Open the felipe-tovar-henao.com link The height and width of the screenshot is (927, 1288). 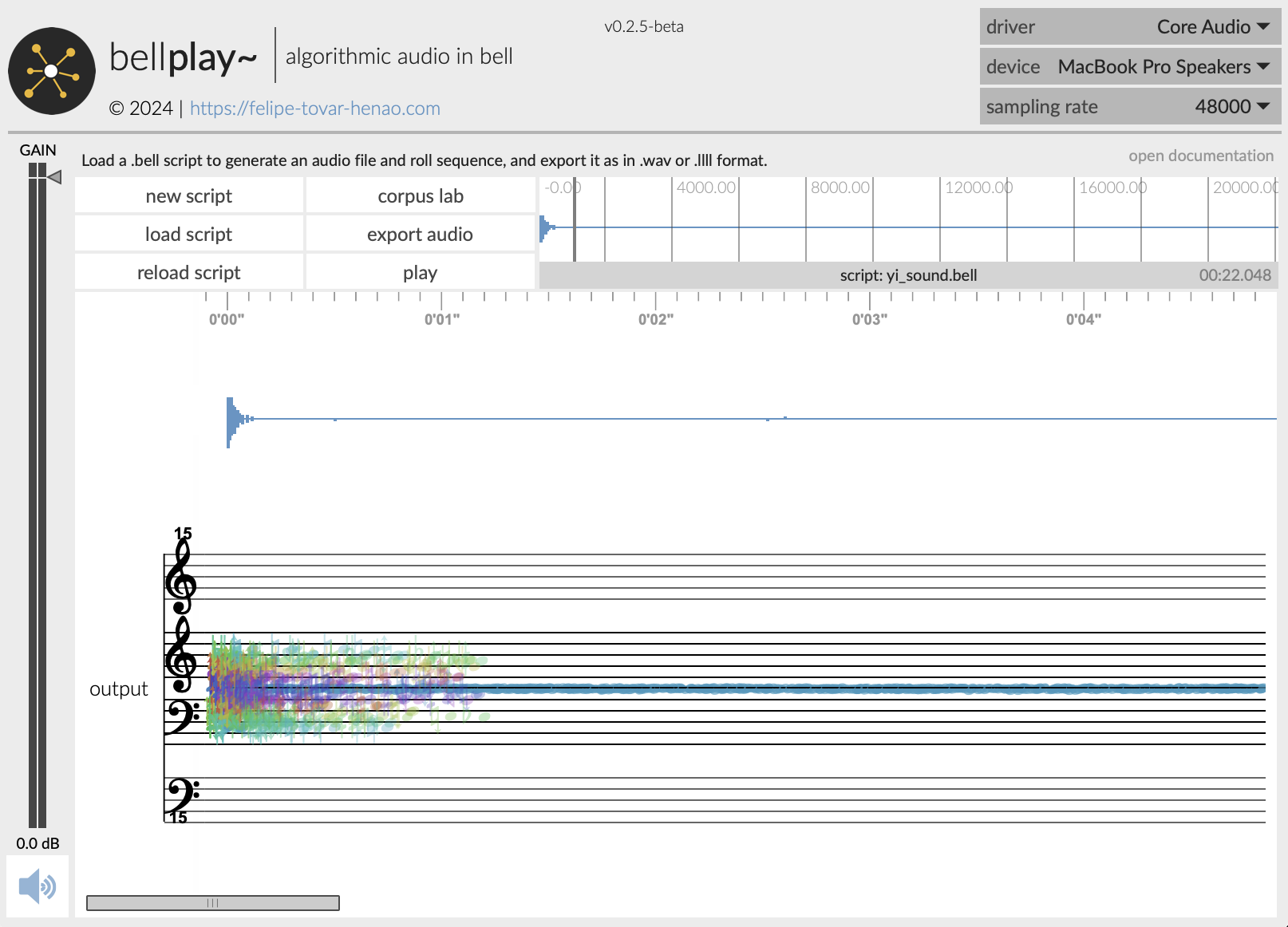point(315,108)
